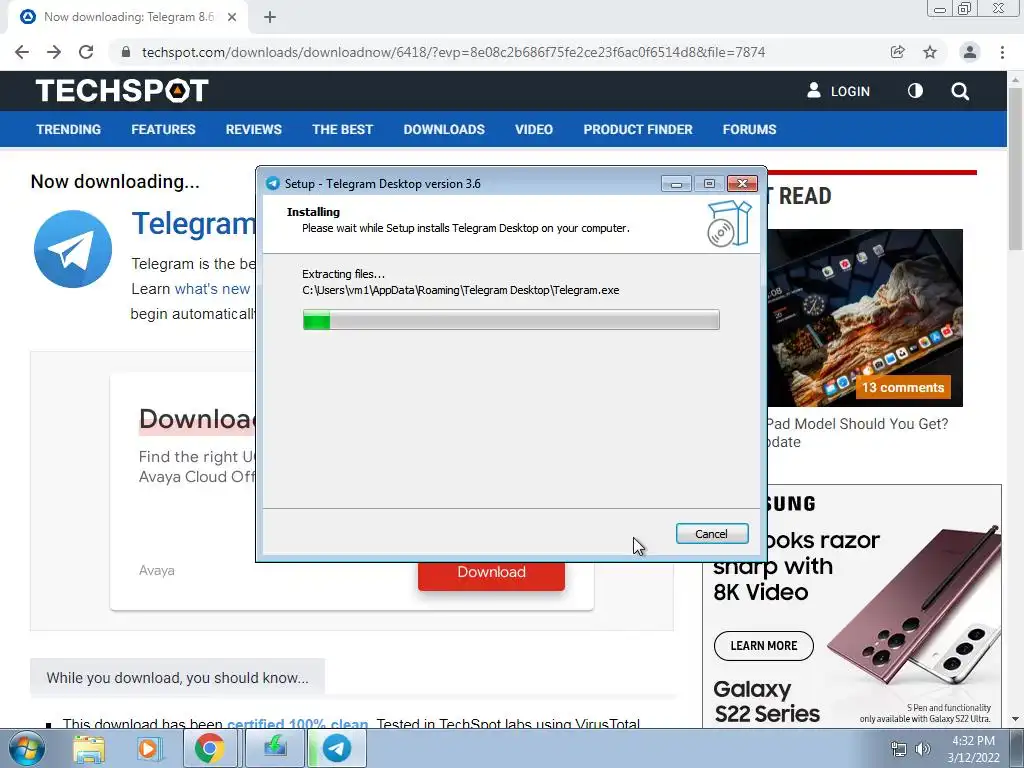Click 'Extracting files...' status text
The width and height of the screenshot is (1024, 768).
344,274
